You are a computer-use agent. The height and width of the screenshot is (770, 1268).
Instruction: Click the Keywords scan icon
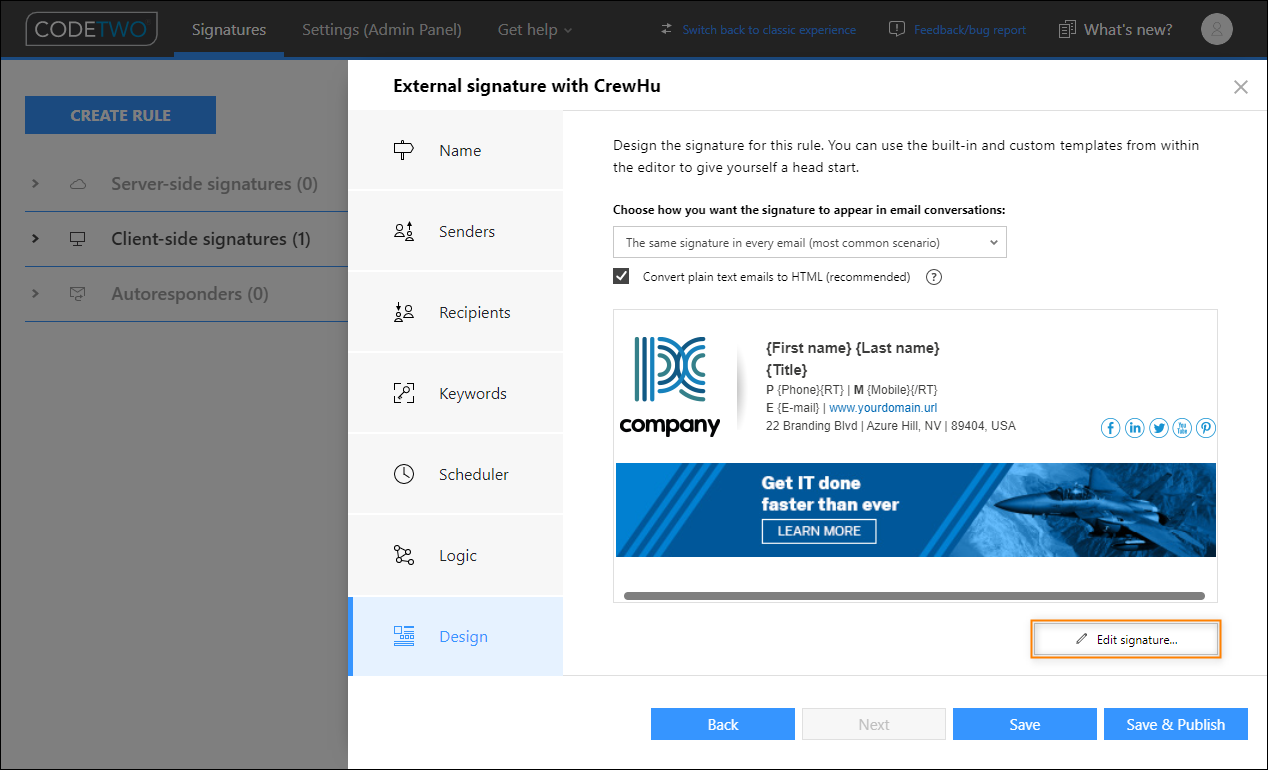[404, 393]
